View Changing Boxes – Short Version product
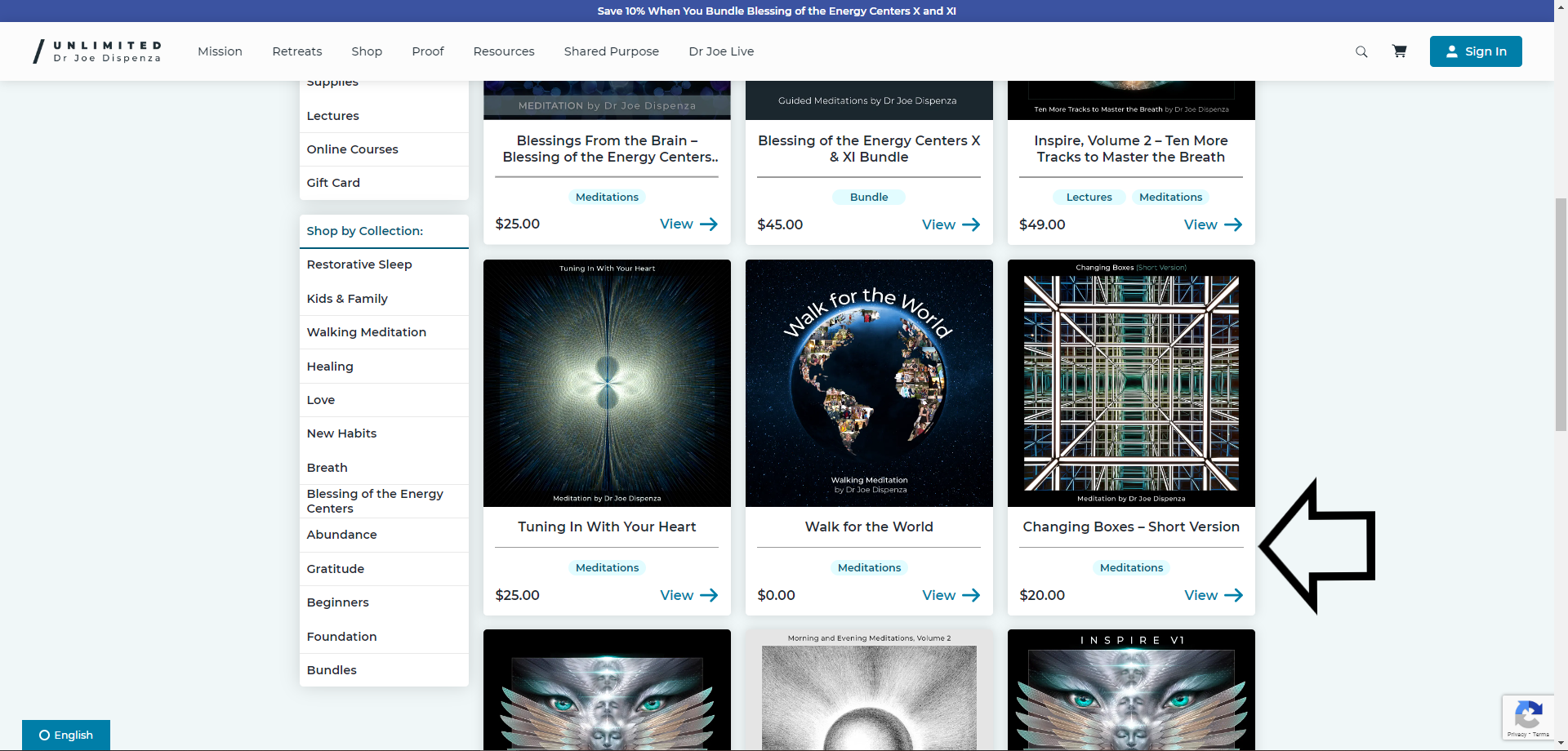The width and height of the screenshot is (1568, 751). click(1214, 595)
